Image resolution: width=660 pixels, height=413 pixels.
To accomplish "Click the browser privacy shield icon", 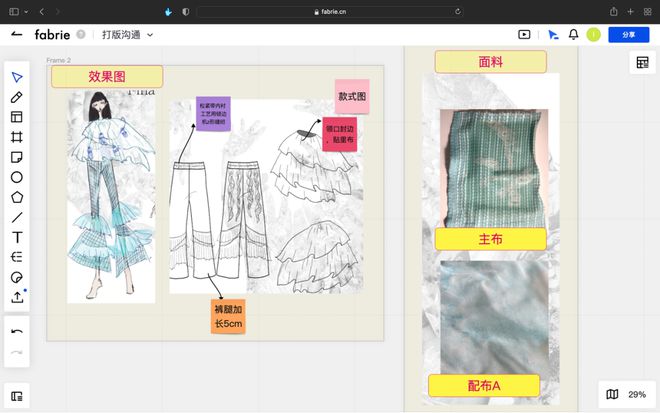I will point(186,12).
